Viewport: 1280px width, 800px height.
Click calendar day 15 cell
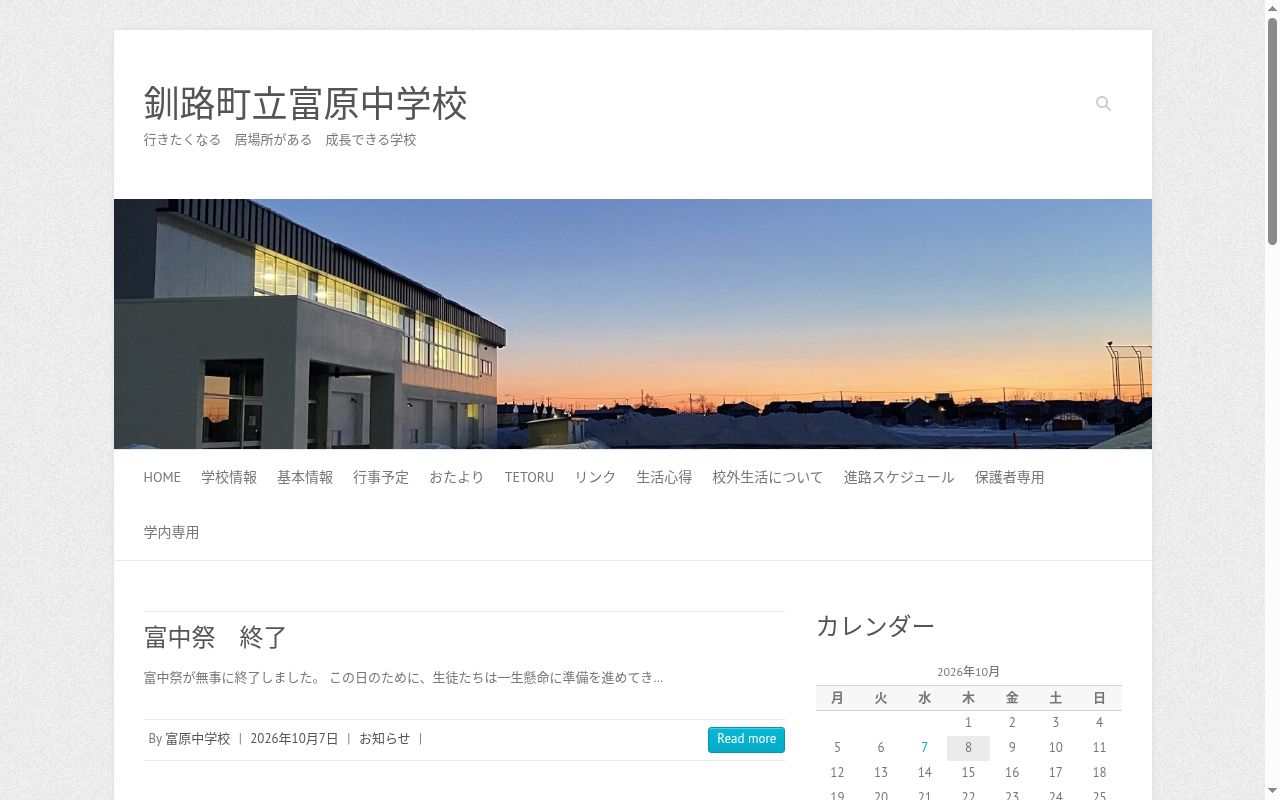click(x=968, y=772)
